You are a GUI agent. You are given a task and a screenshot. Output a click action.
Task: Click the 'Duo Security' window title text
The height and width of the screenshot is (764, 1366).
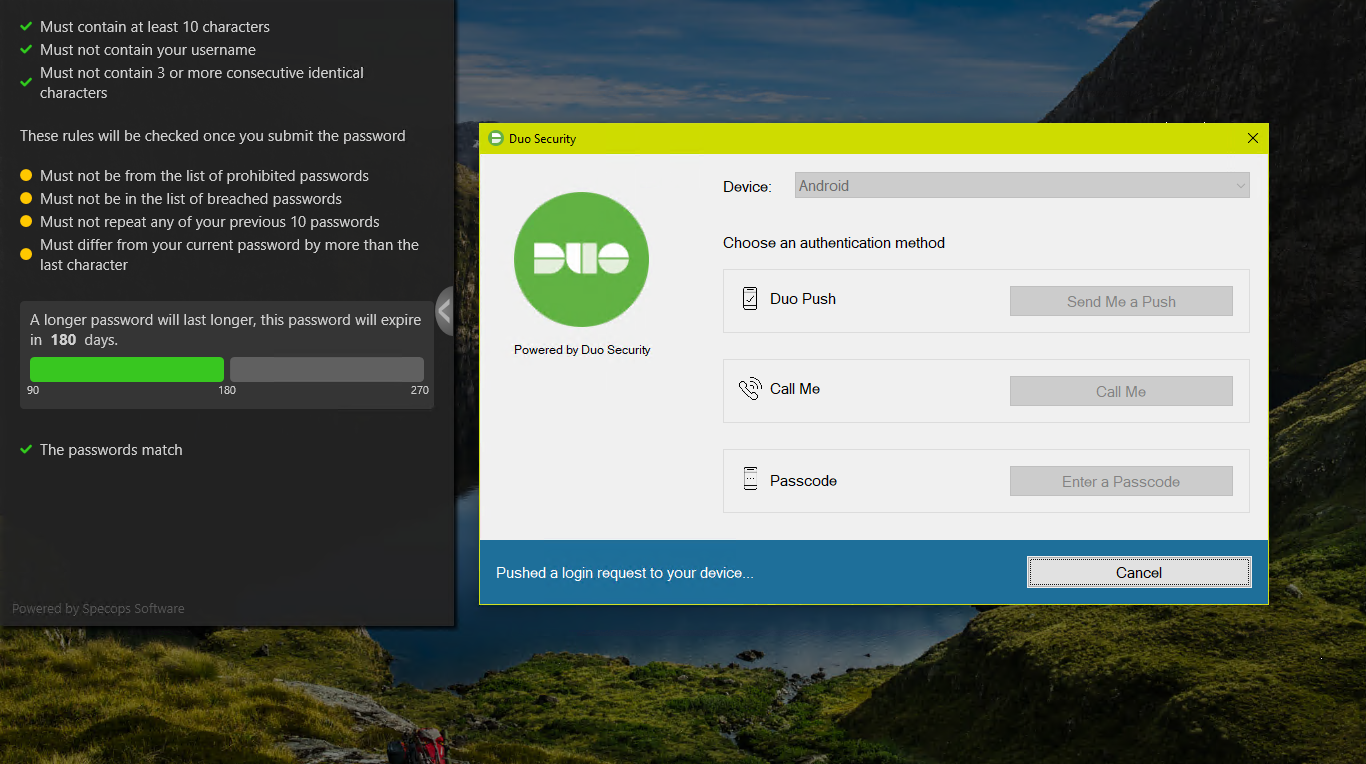tap(542, 139)
